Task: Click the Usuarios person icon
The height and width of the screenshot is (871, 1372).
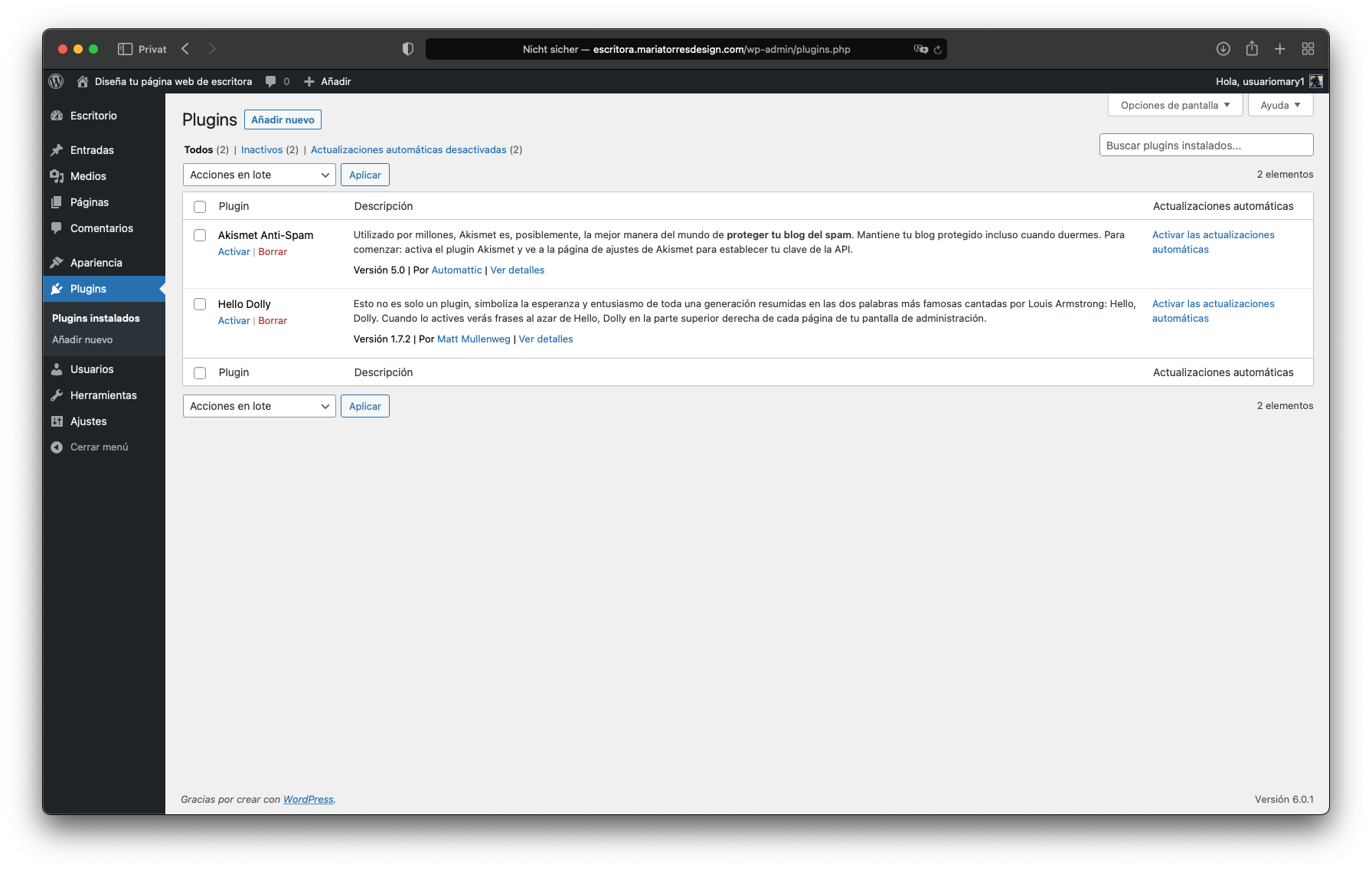Action: [57, 369]
